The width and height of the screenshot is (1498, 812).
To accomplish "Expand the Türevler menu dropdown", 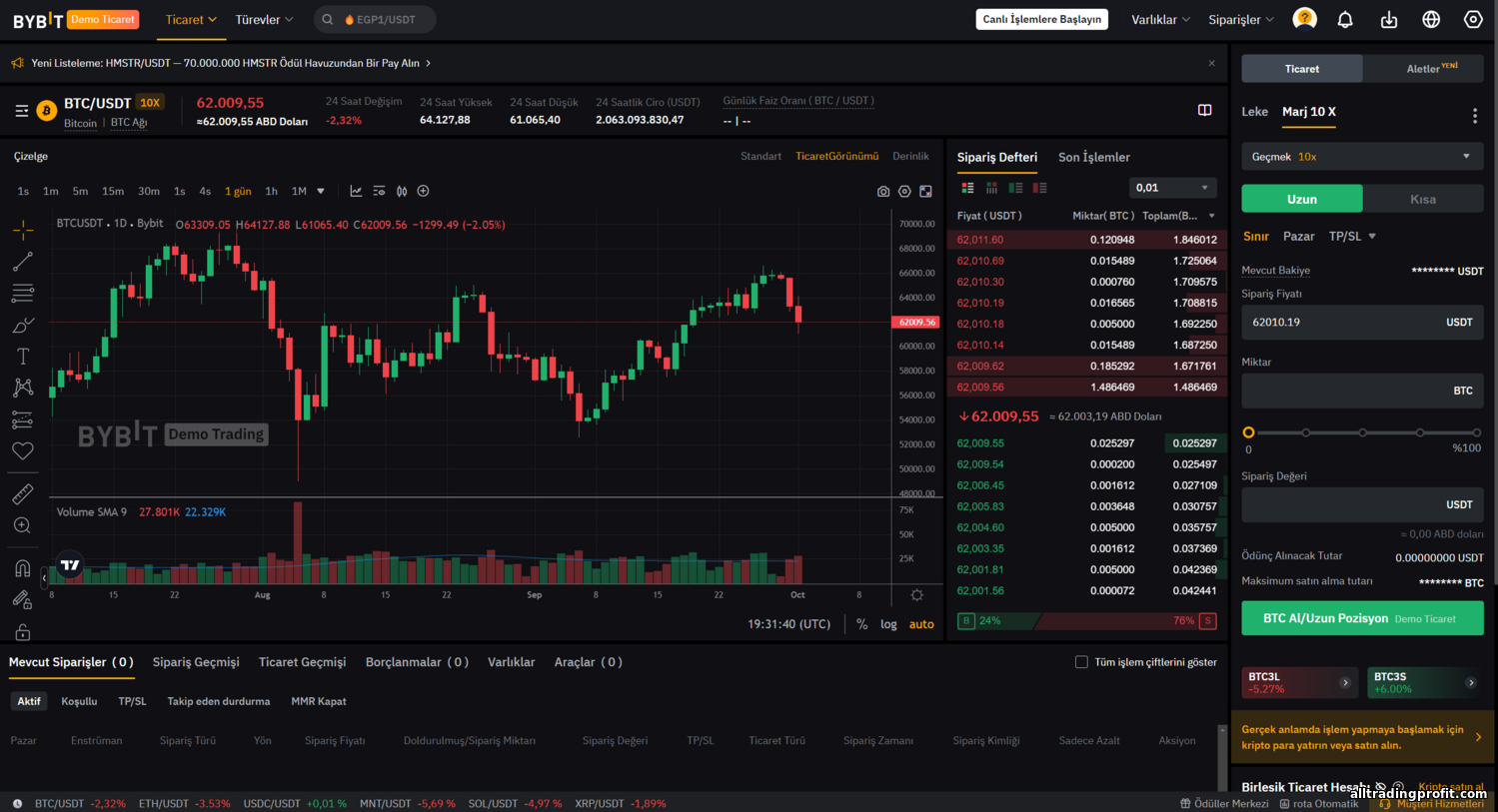I will point(264,19).
